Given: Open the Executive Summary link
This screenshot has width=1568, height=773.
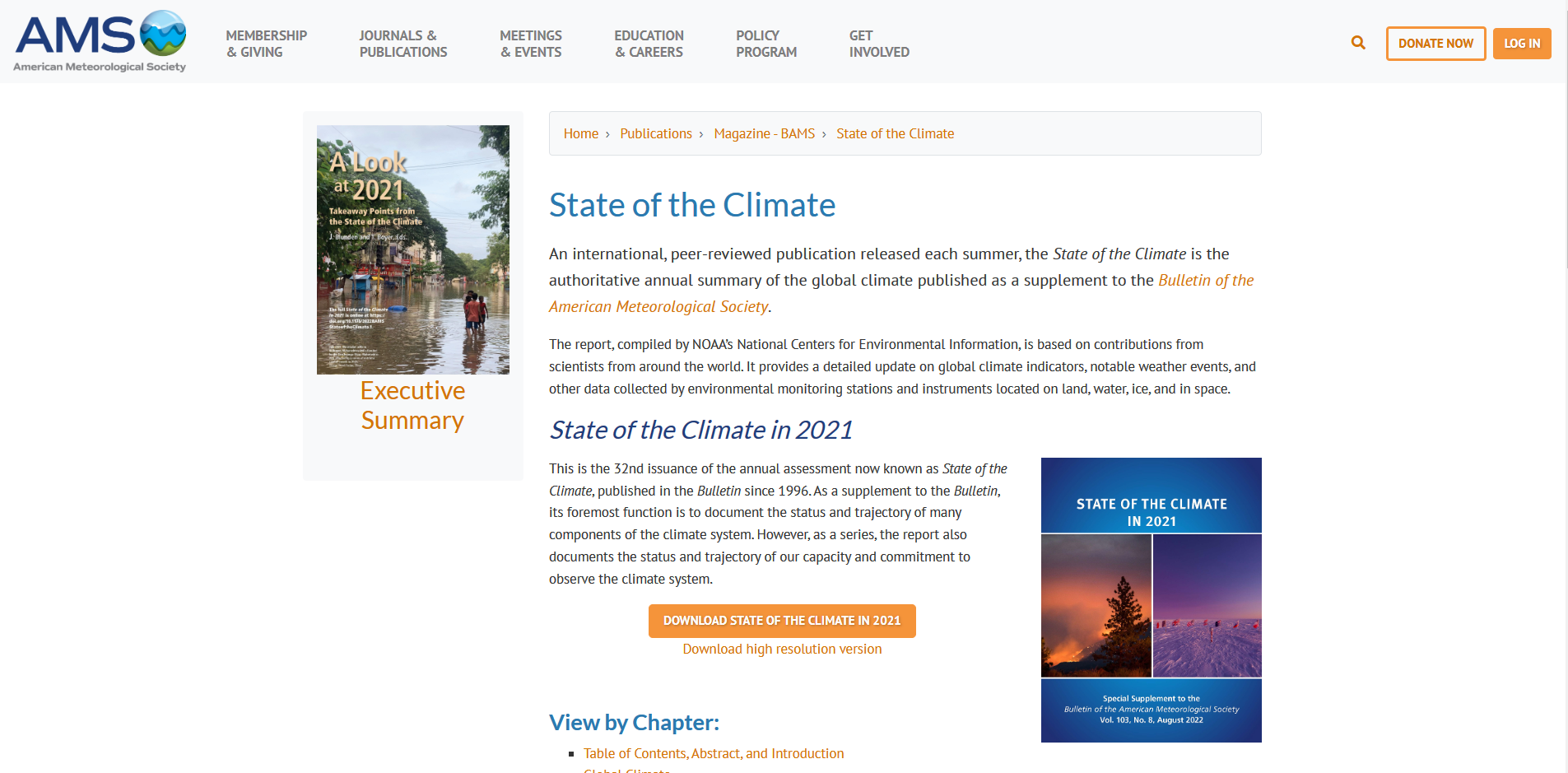Looking at the screenshot, I should (x=412, y=405).
